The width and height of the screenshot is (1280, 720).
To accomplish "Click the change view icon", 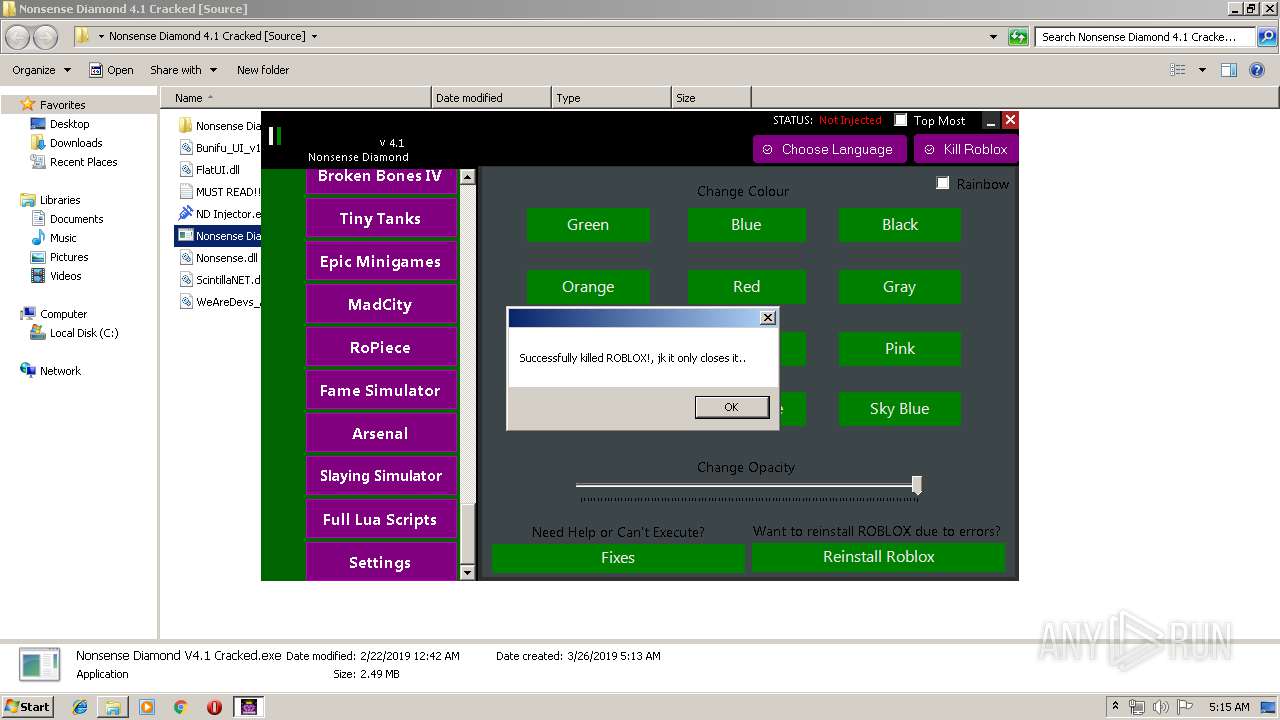I will click(x=1178, y=70).
